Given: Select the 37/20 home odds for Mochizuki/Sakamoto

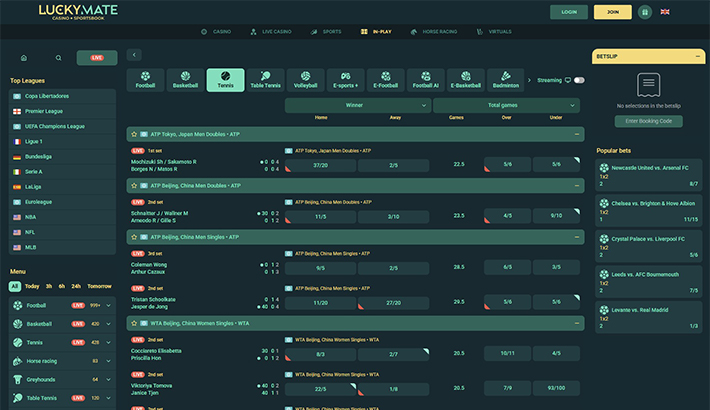Looking at the screenshot, I should coord(320,165).
